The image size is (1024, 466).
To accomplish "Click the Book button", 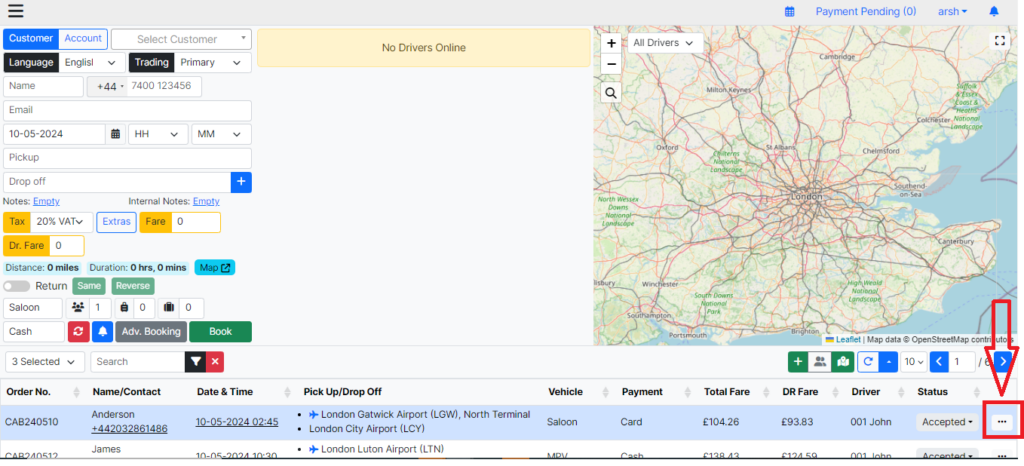I will point(220,332).
